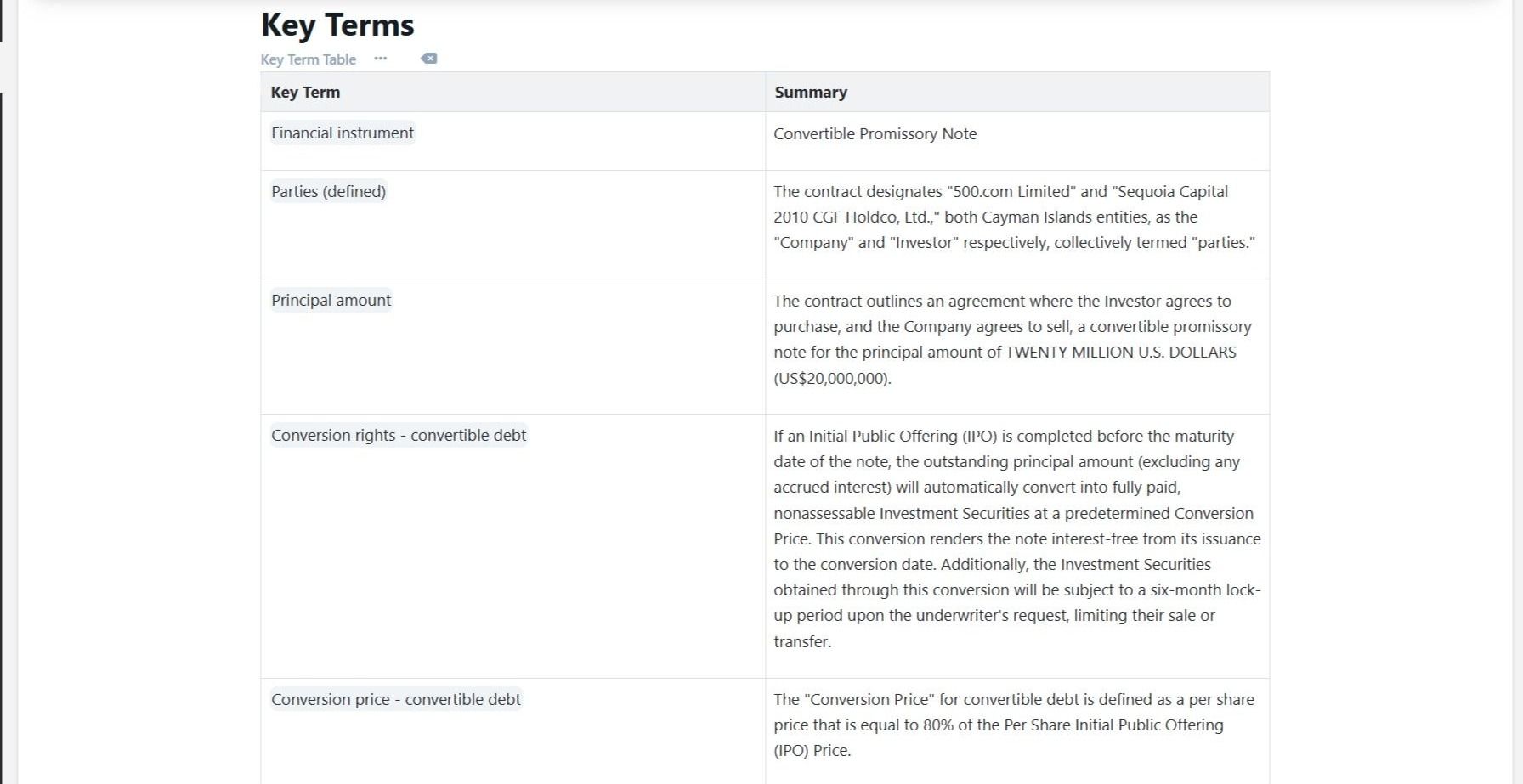Click the delete icon next to Key Term Table

429,59
